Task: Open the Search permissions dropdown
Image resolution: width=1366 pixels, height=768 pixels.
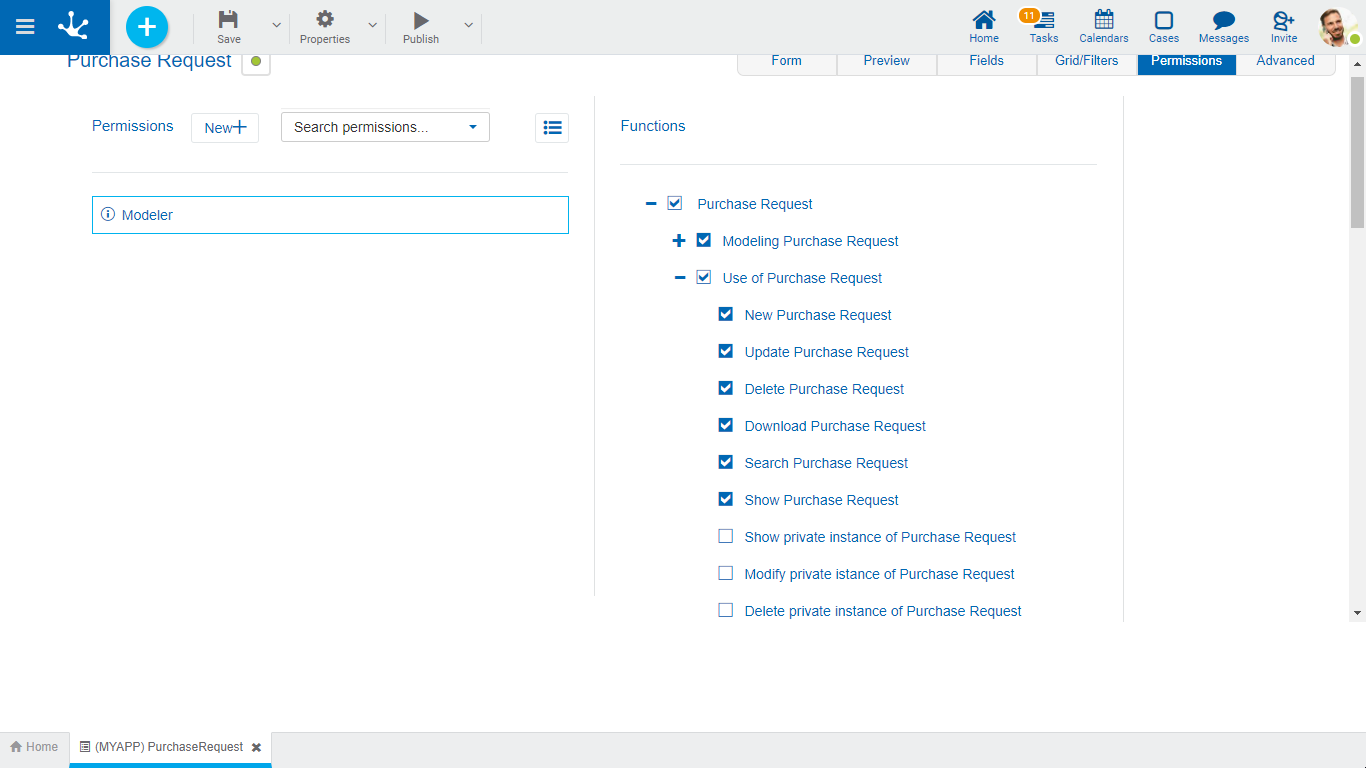Action: (x=385, y=127)
